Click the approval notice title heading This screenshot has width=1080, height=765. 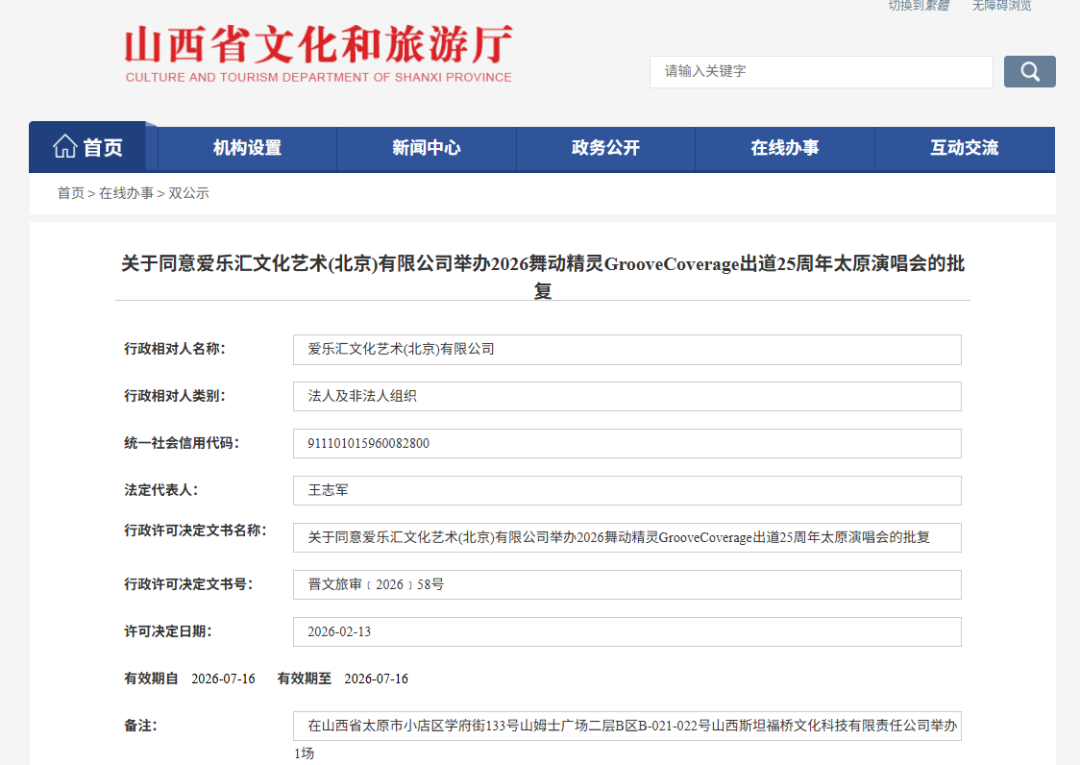coord(542,276)
